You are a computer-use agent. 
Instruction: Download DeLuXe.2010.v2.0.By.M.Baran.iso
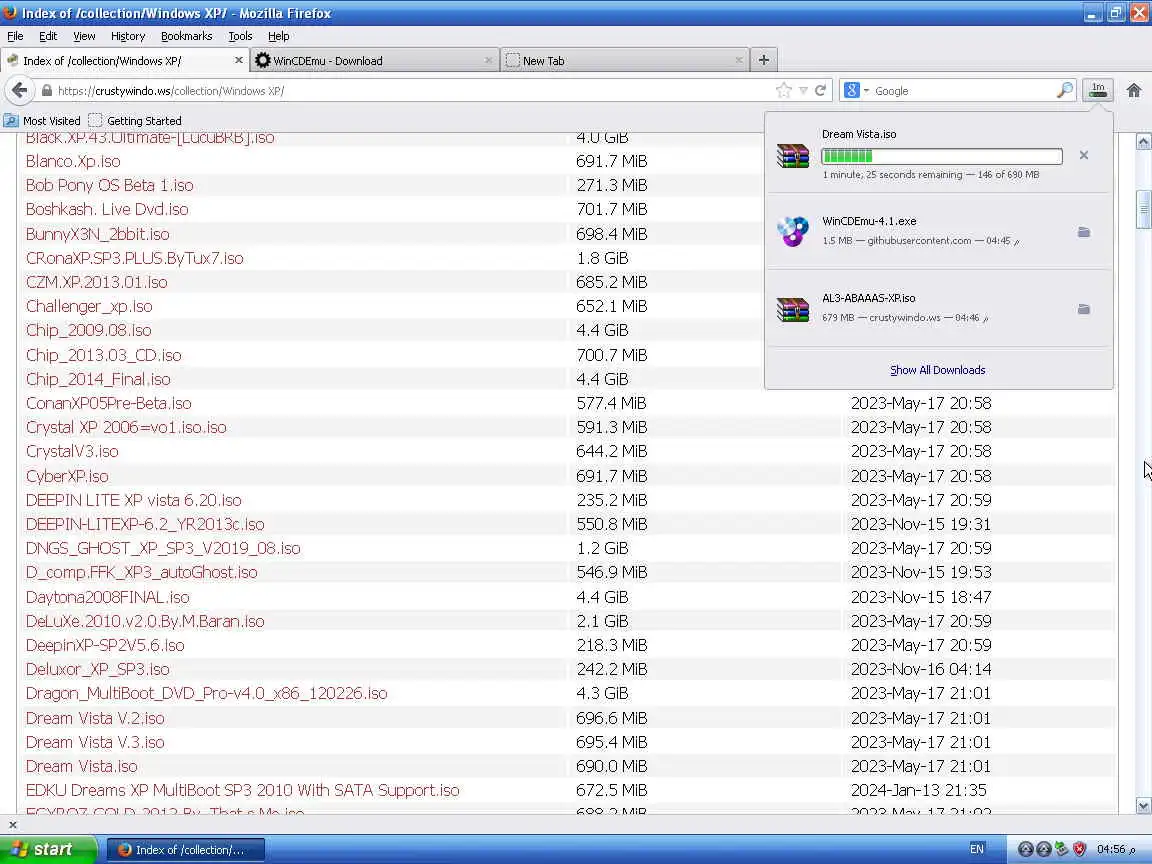coord(145,621)
